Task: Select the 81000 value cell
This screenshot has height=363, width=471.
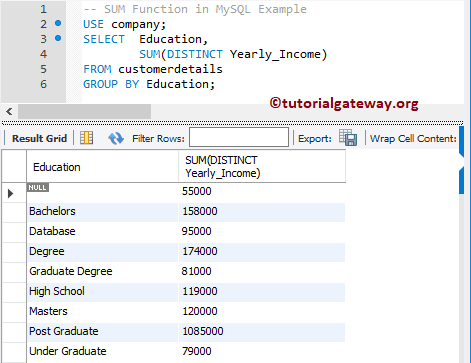Action: (262, 272)
